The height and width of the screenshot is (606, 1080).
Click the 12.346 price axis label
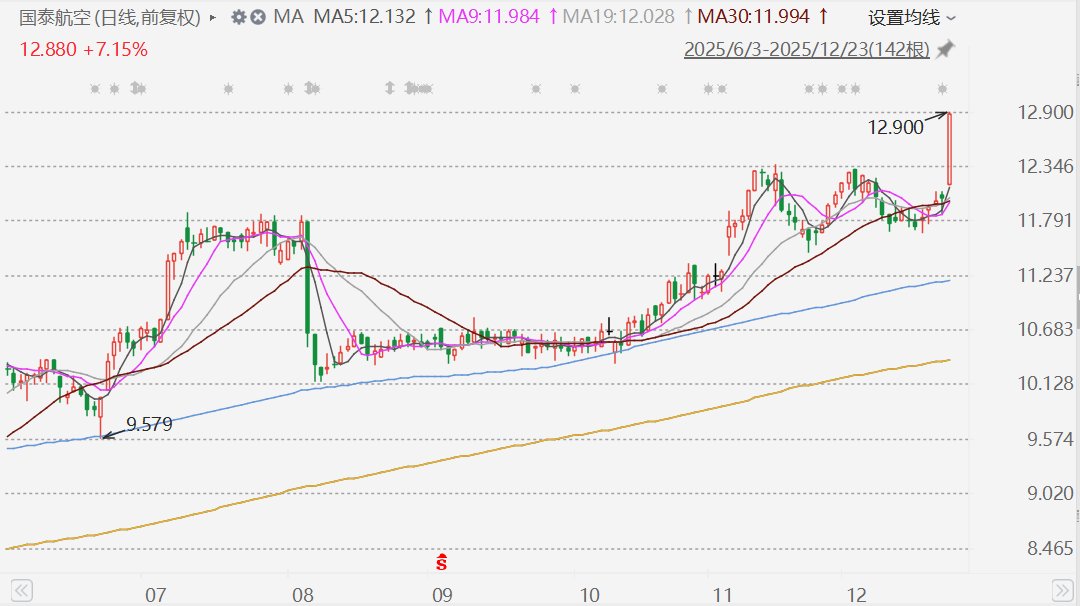[x=1046, y=166]
